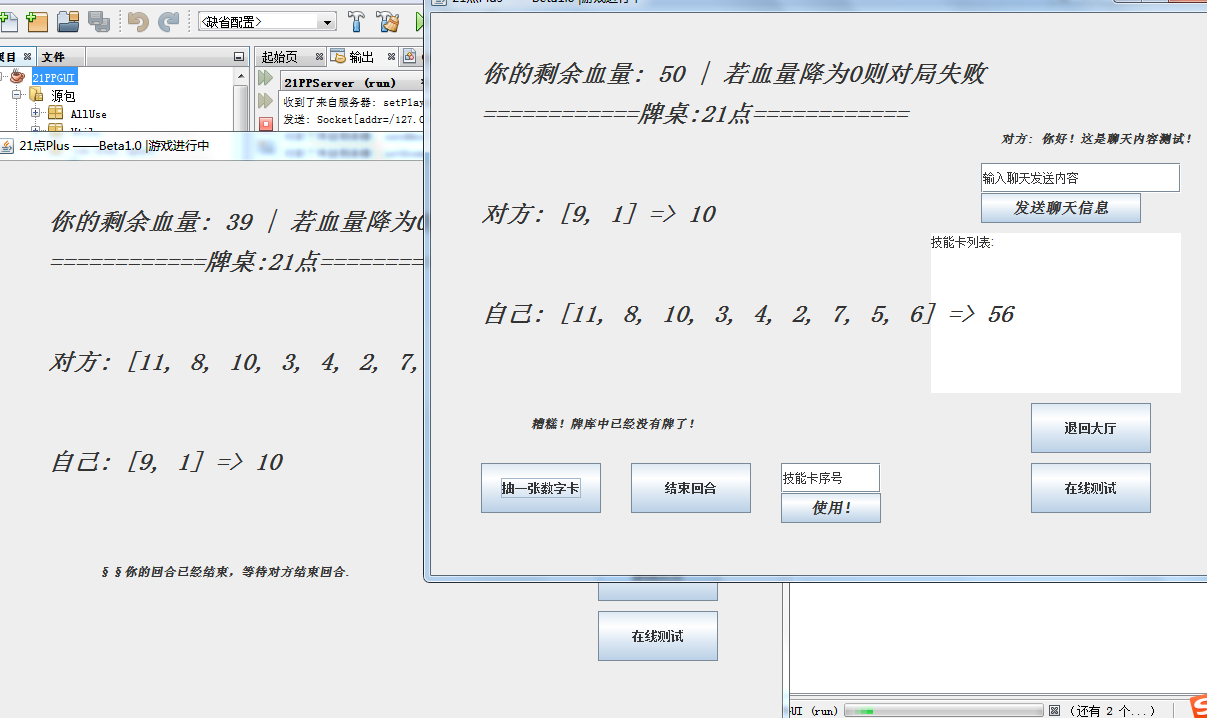Stop the running process with red square
This screenshot has width=1207, height=718.
coord(265,124)
